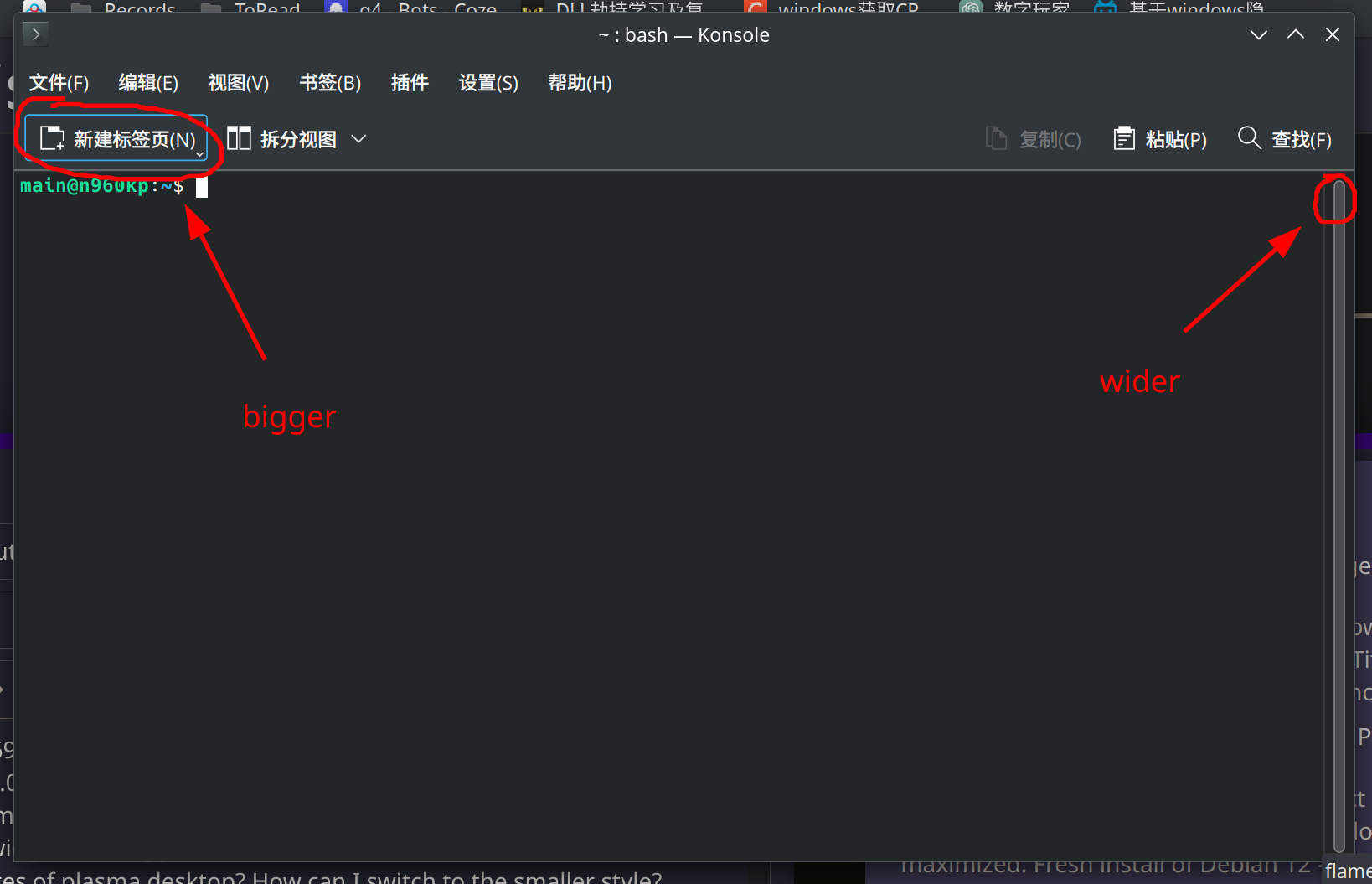Maximize the Konsole window

tap(1296, 34)
